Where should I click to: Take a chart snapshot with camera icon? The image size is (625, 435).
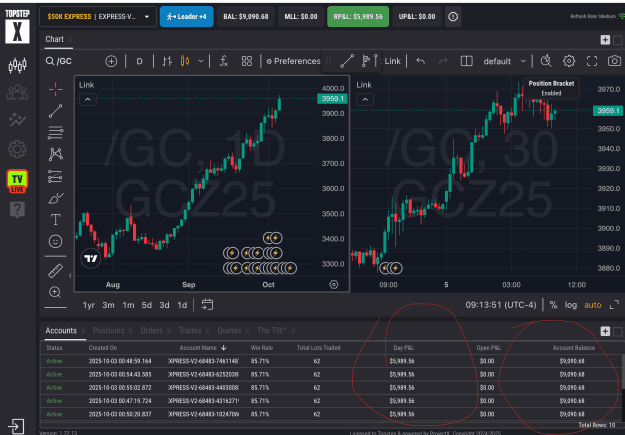point(614,61)
